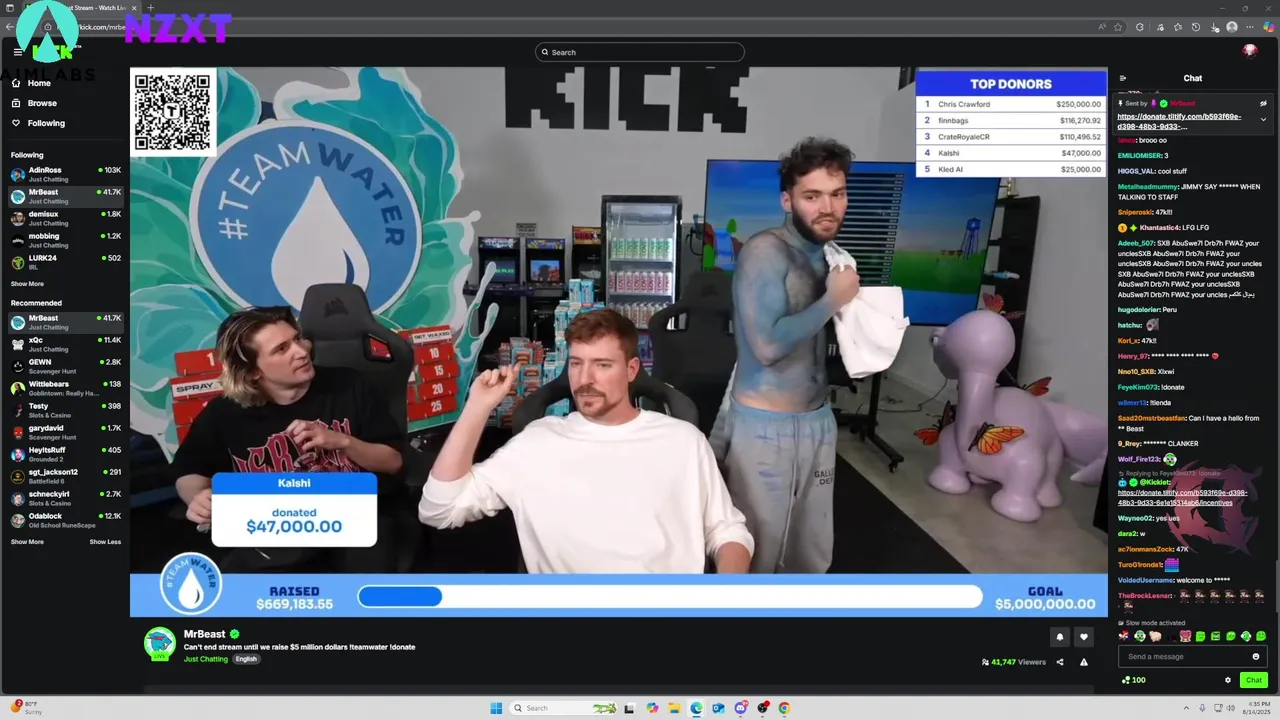This screenshot has width=1280, height=720.
Task: Open the Following sidebar item
Action: (x=64, y=123)
